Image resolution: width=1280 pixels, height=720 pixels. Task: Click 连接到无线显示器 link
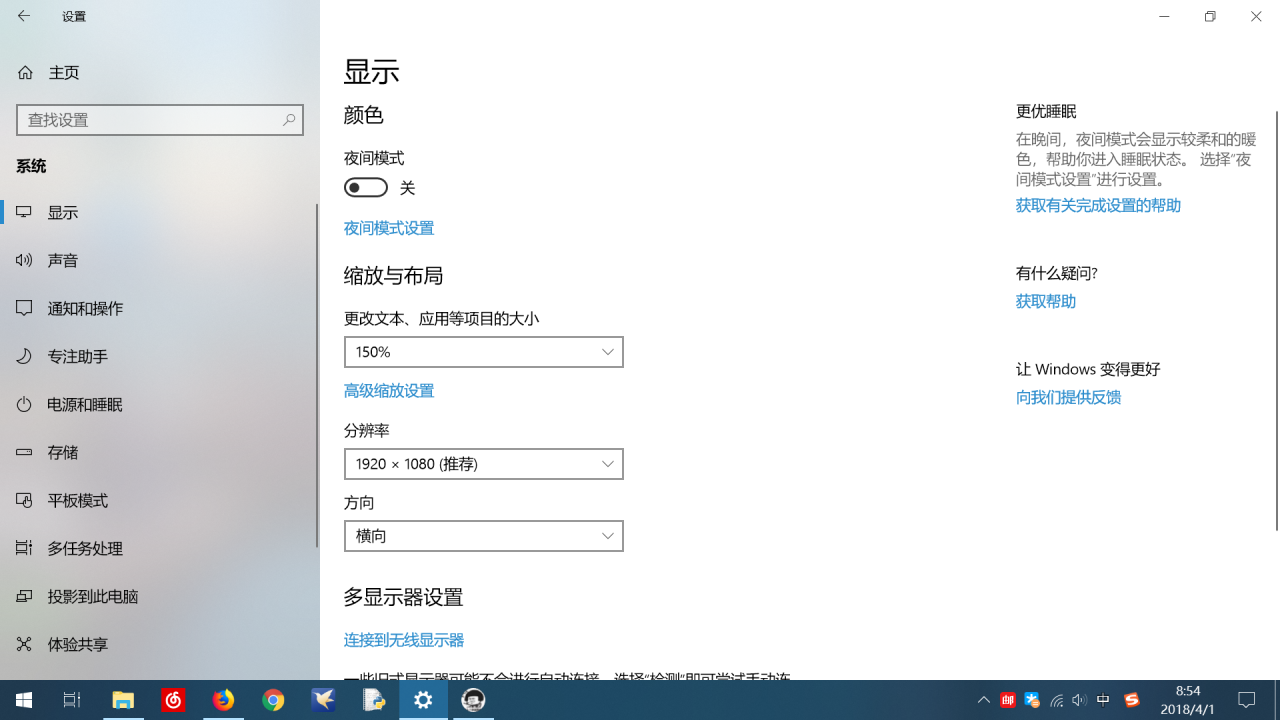[x=404, y=640]
